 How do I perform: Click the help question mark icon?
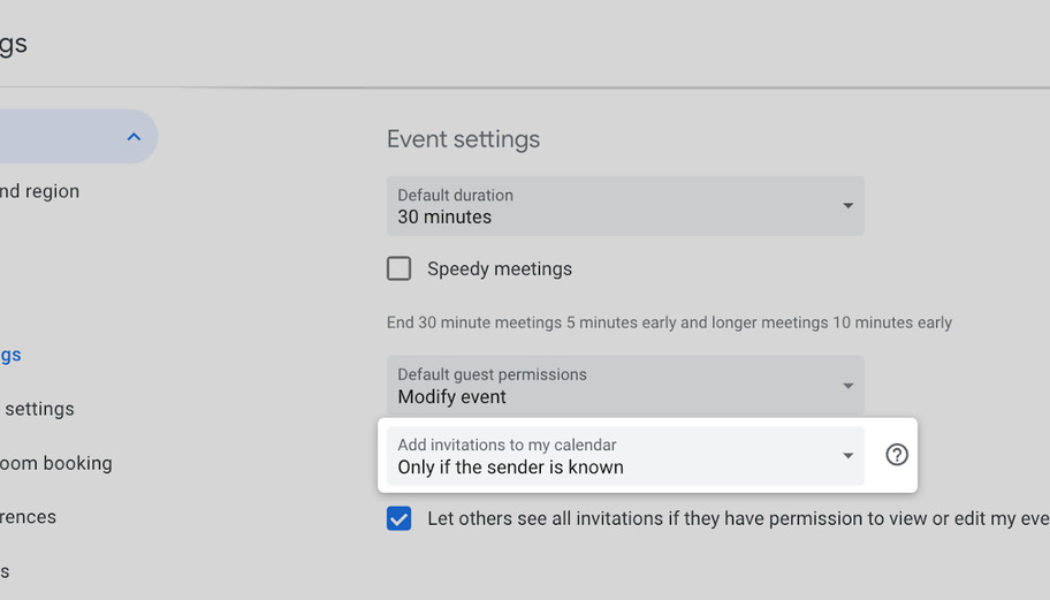897,455
